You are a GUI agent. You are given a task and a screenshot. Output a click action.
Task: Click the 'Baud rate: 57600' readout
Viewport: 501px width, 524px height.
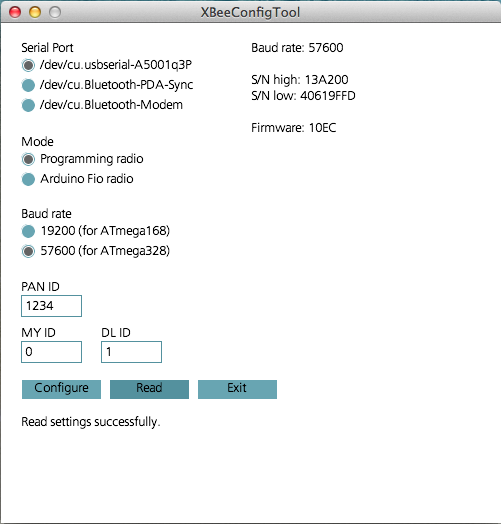coord(297,48)
